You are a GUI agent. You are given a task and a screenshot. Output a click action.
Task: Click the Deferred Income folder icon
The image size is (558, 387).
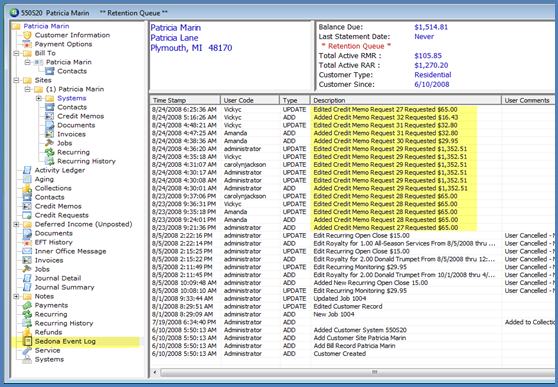[x=27, y=224]
